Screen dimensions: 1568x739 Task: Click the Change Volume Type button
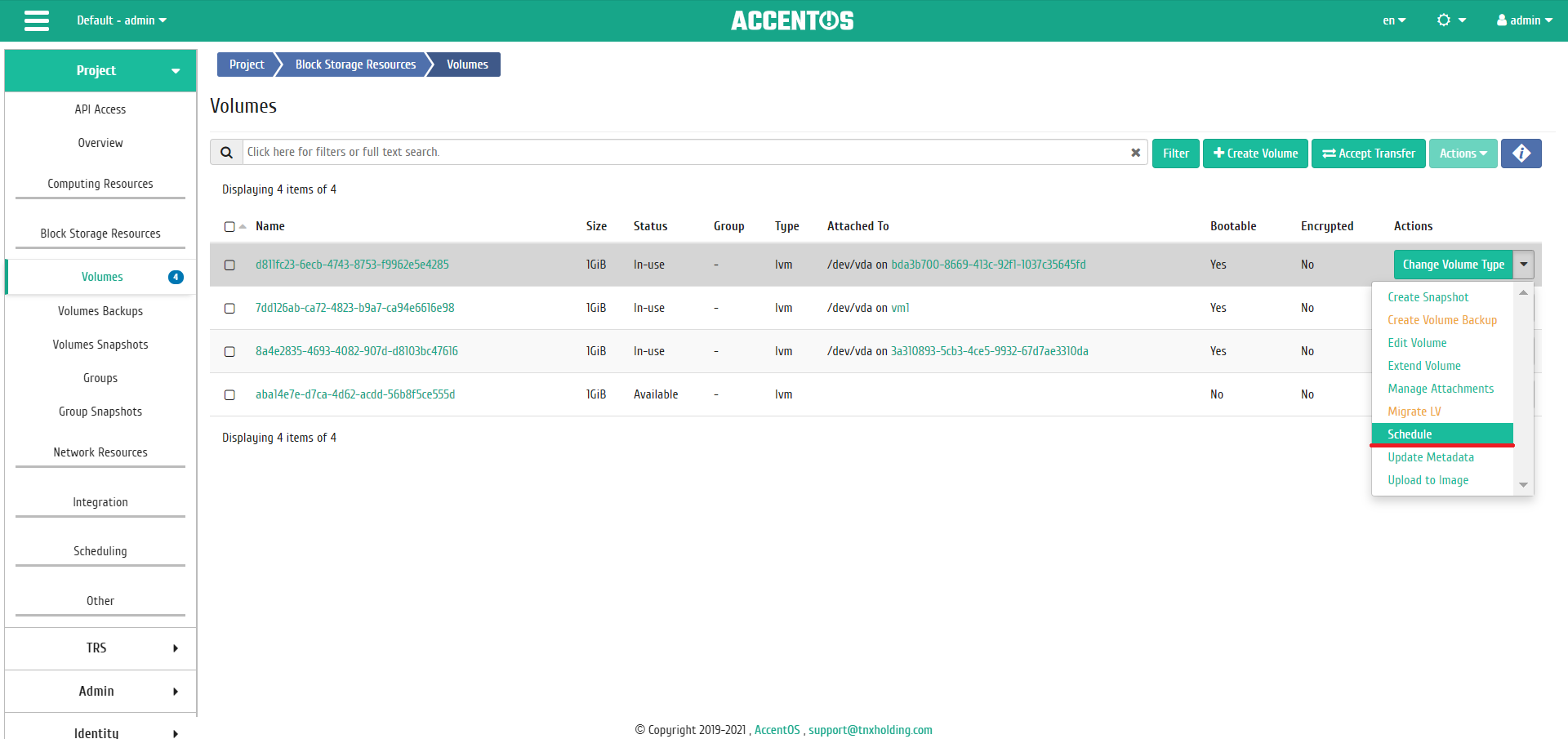coord(1454,265)
